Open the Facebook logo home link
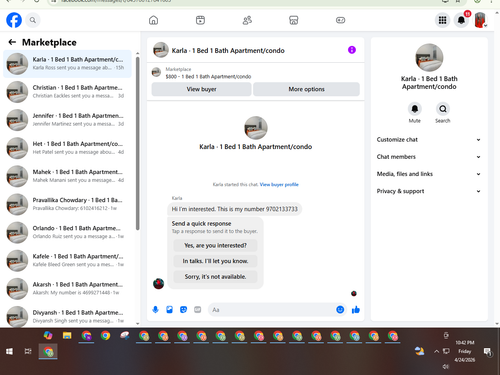 pos(14,20)
